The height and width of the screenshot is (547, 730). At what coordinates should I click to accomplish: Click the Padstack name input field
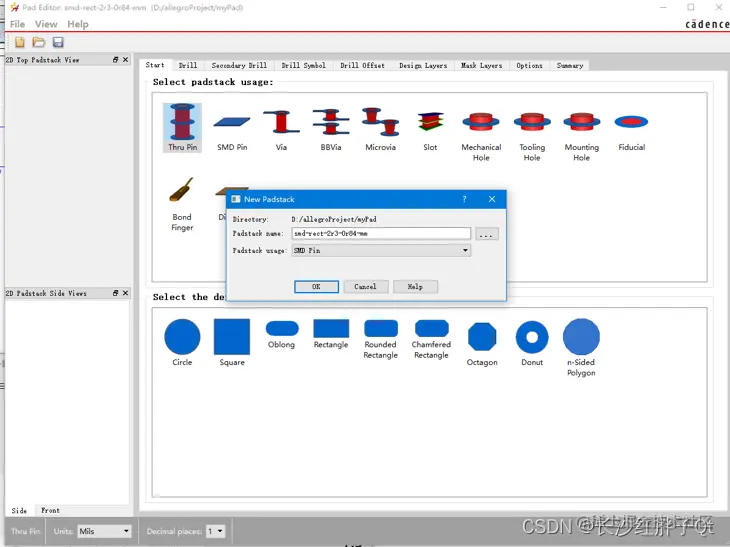(x=381, y=233)
